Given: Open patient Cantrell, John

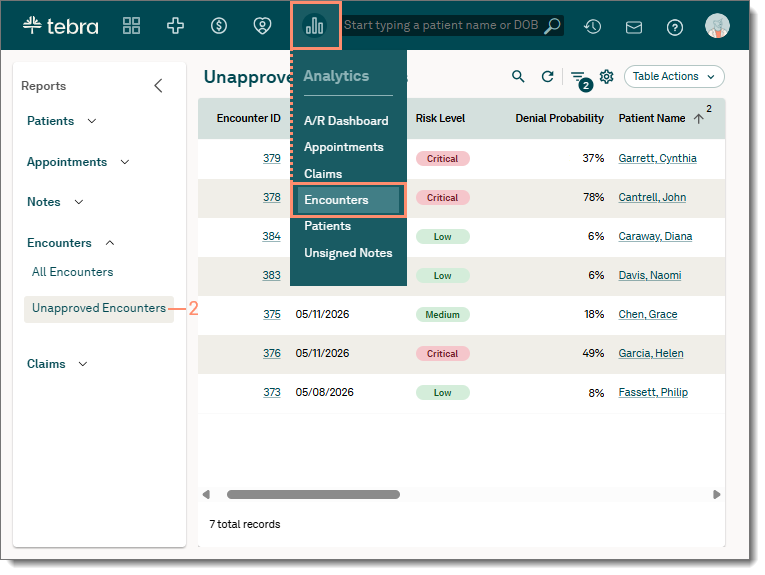Looking at the screenshot, I should [x=652, y=197].
